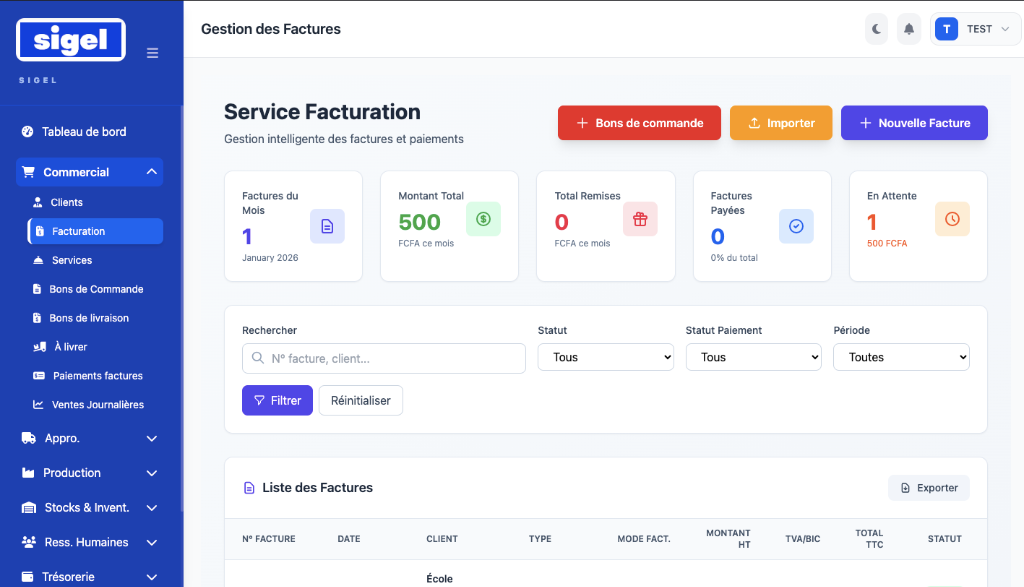
Task: Click the magnifier icon in the Rechercher field
Action: tap(257, 358)
